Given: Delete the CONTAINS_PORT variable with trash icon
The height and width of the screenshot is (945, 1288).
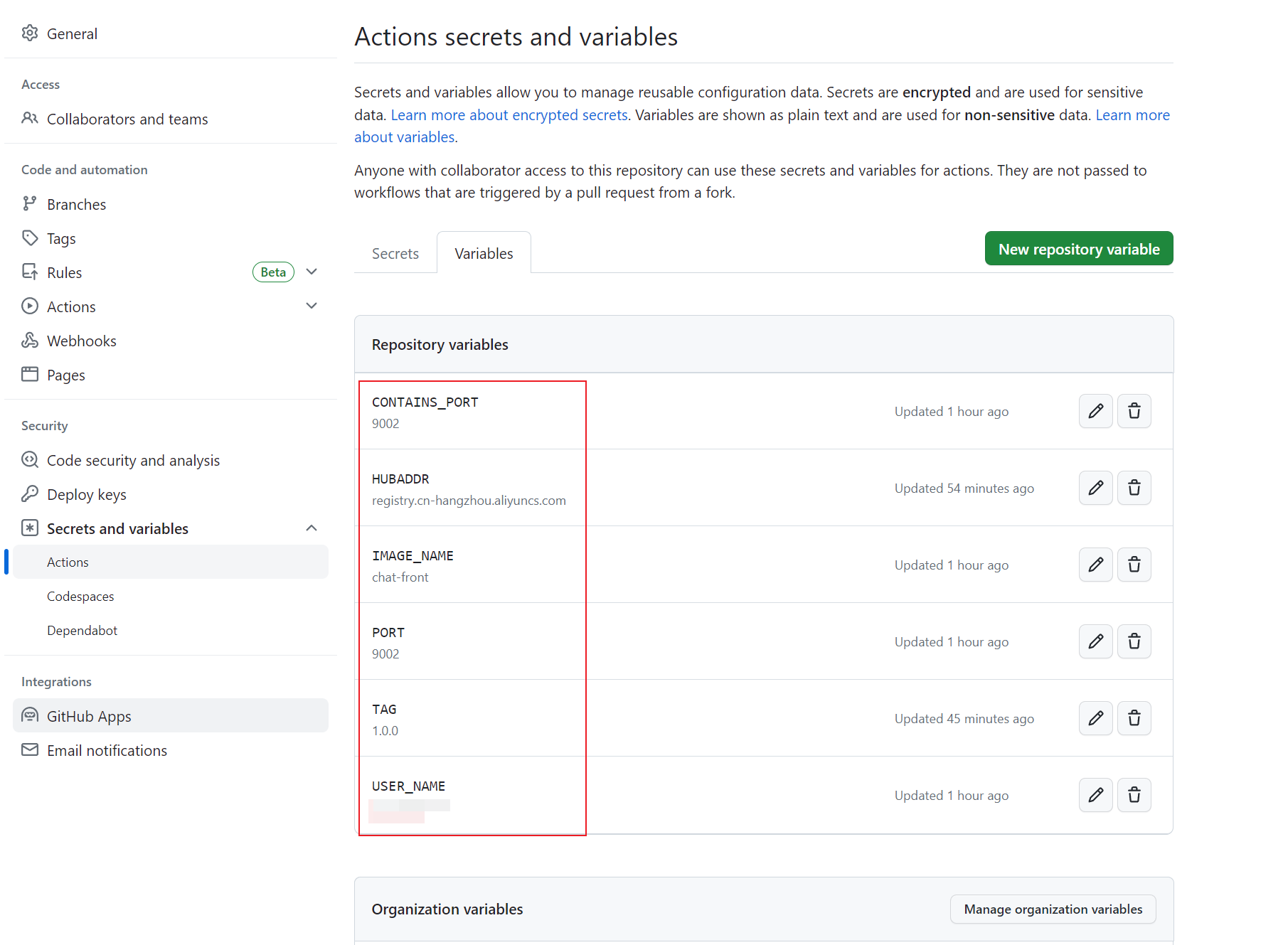Looking at the screenshot, I should tap(1134, 411).
